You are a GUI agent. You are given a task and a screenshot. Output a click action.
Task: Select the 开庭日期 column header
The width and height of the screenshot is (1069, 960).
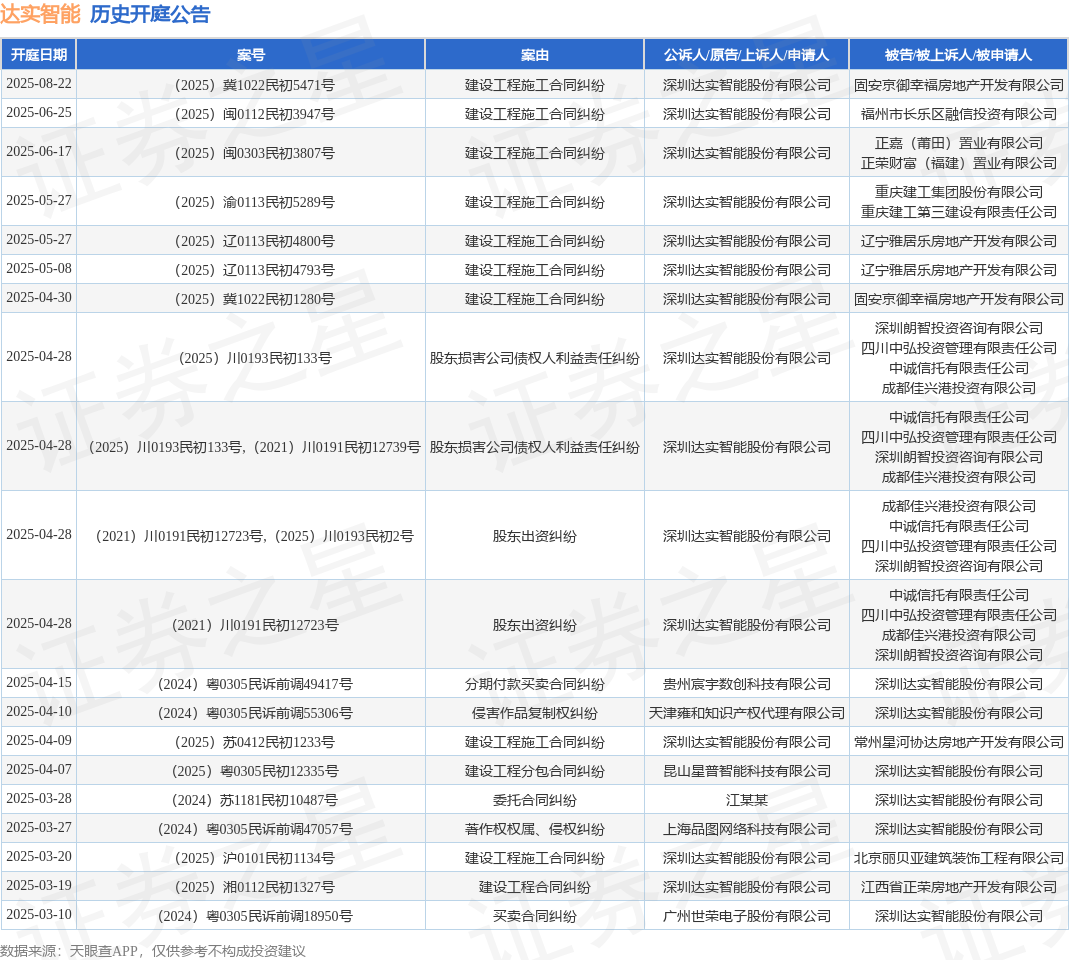click(x=39, y=55)
